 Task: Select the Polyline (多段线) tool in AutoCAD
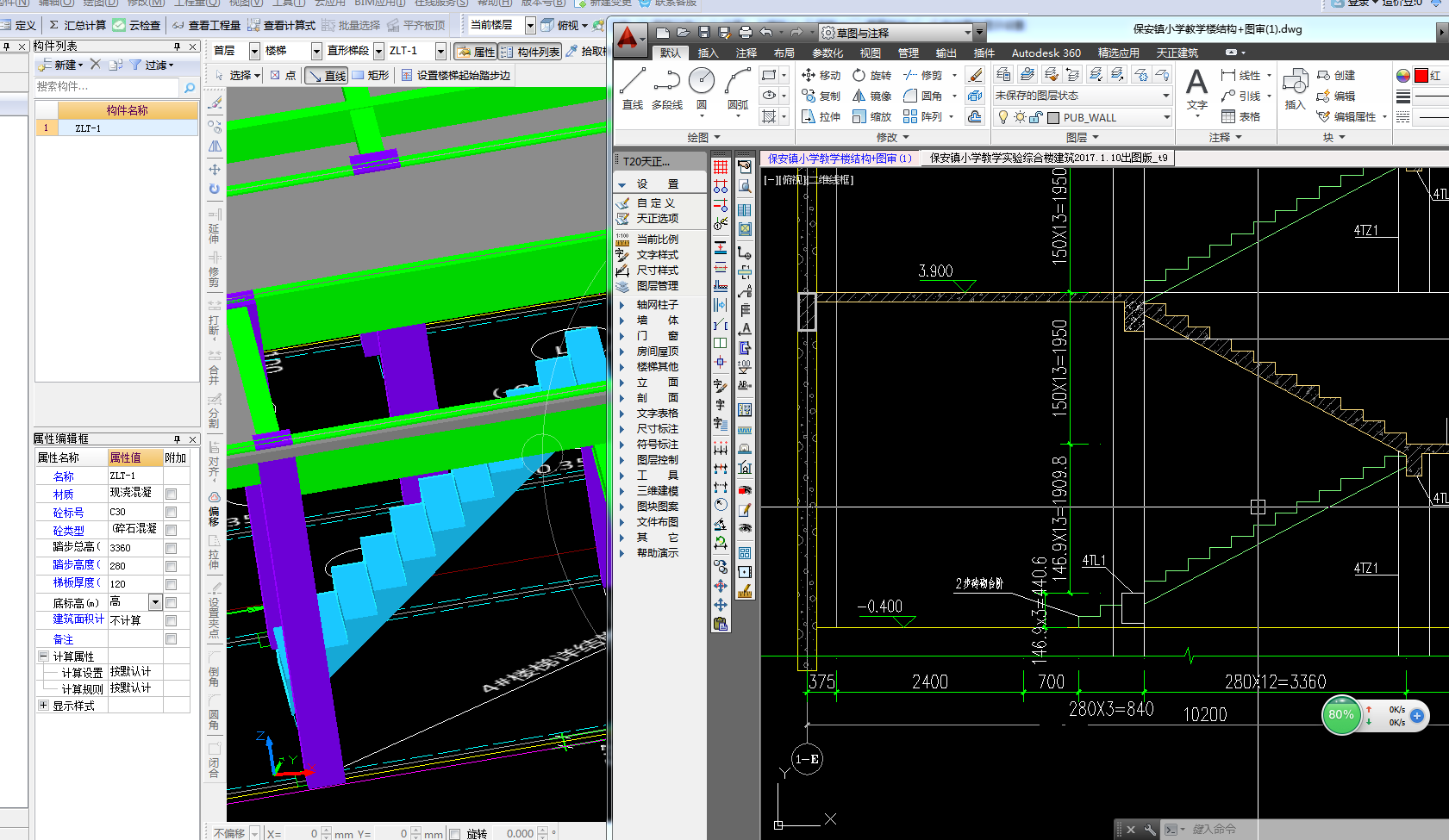[666, 88]
